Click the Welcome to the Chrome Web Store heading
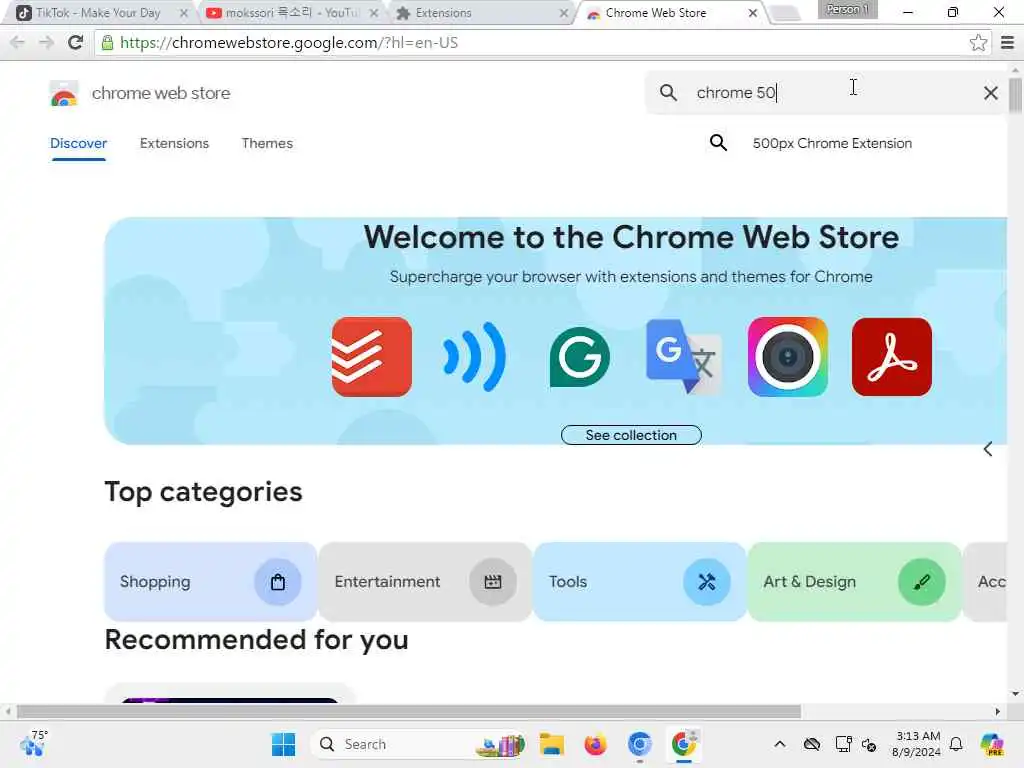 pos(631,237)
